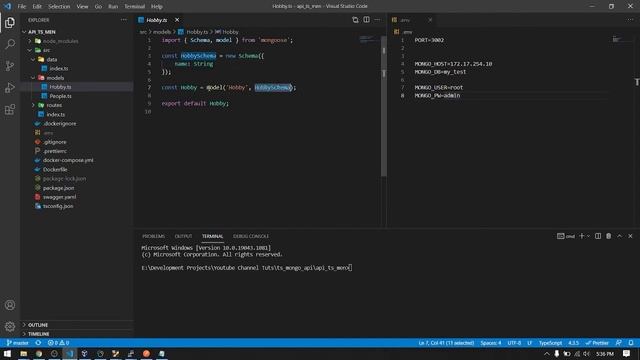
Task: Open docker-compose.yml file
Action: pyautogui.click(x=78, y=160)
